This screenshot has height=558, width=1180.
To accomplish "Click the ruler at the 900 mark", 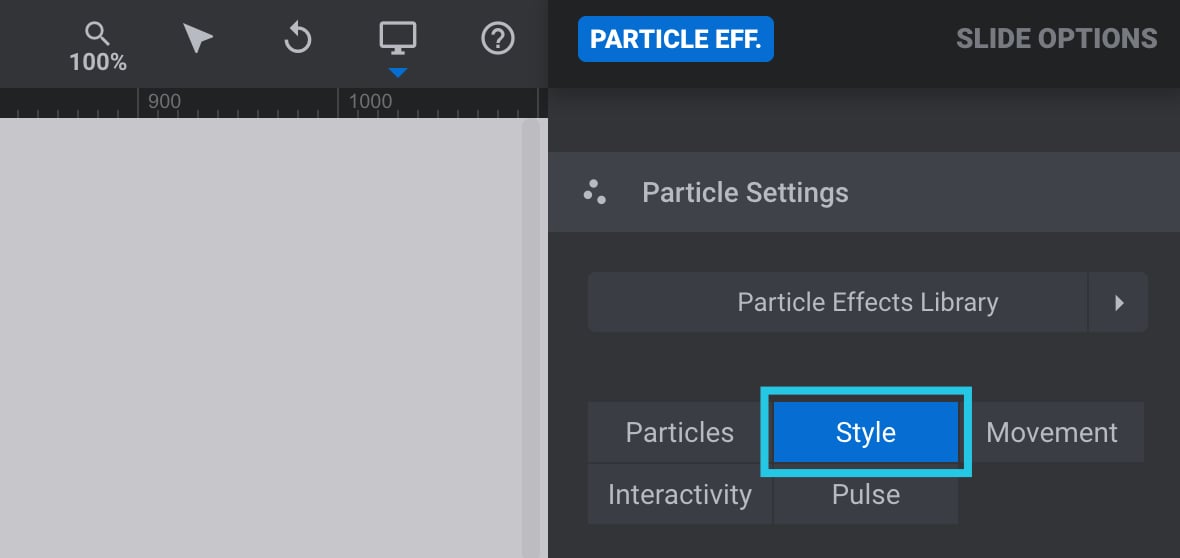I will tap(163, 102).
